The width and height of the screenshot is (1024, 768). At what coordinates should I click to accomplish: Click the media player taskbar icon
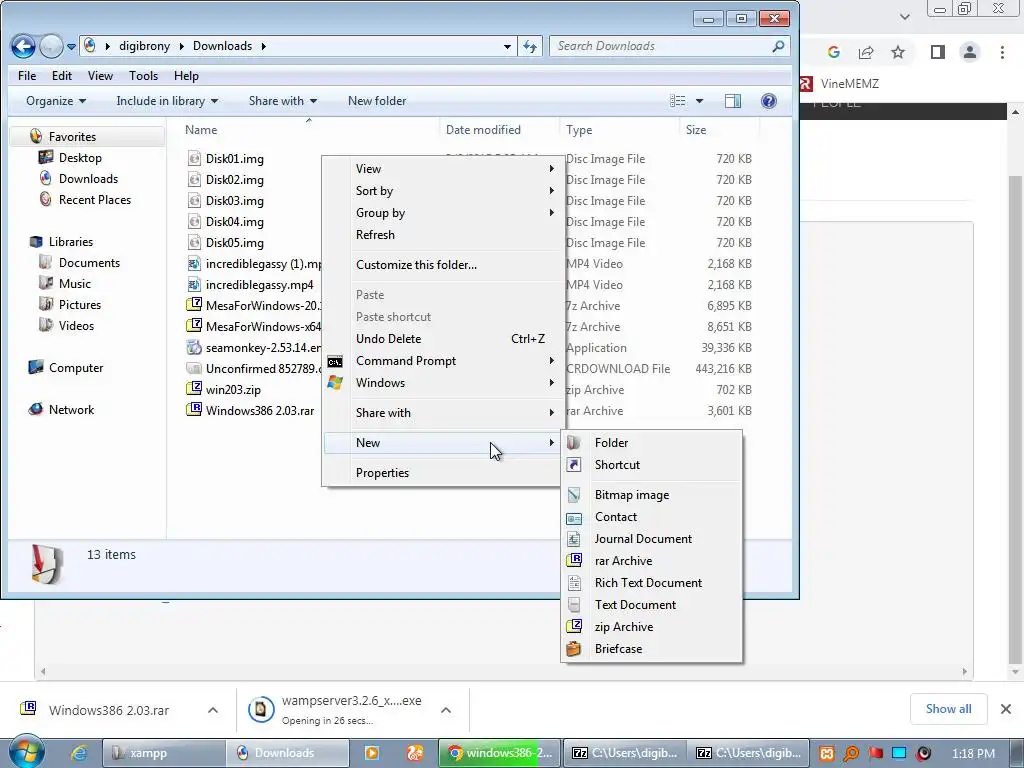pyautogui.click(x=372, y=753)
